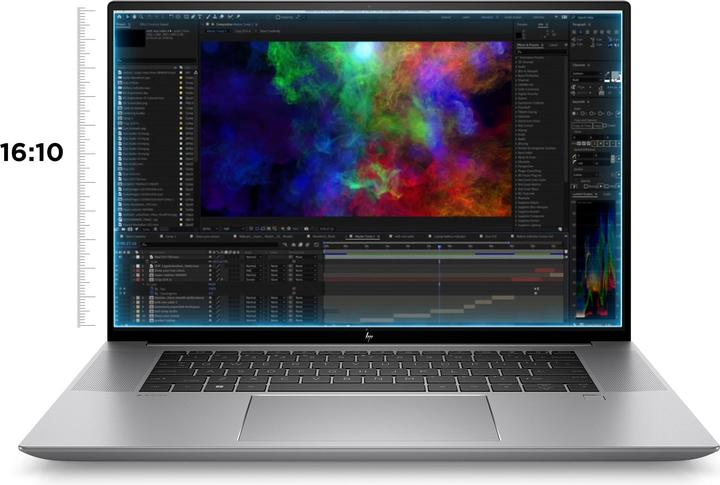Open the Character panel tab
Image resolution: width=720 pixels, height=485 pixels.
579,65
